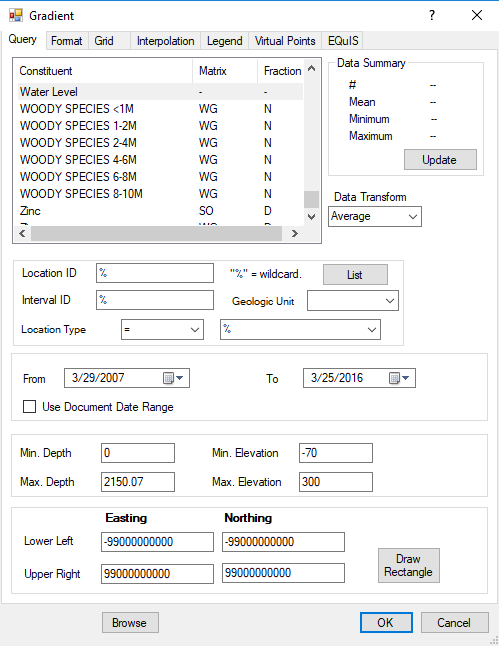499x646 pixels.
Task: Click the Update button
Action: pos(440,159)
